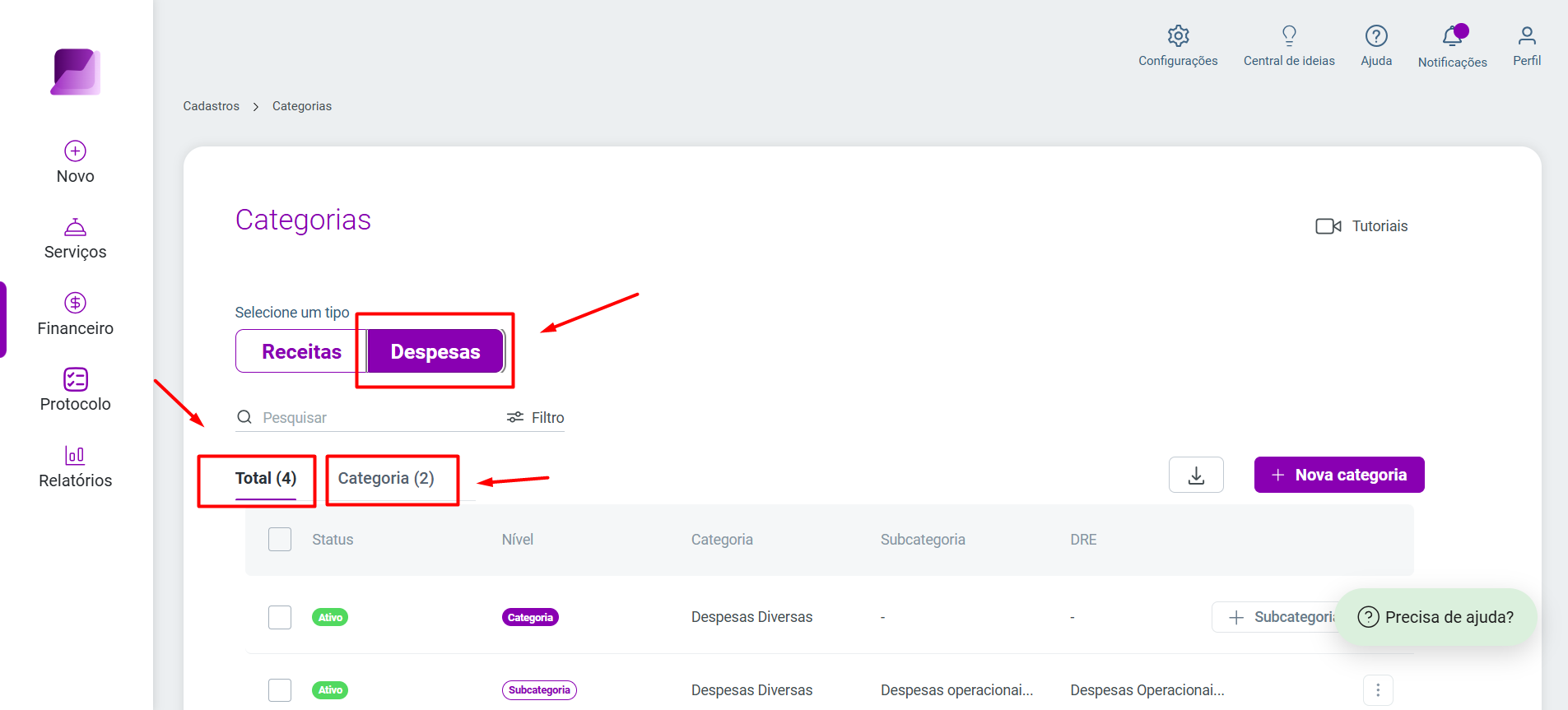Open the three-dot menu on Subcategoria row

[1378, 690]
